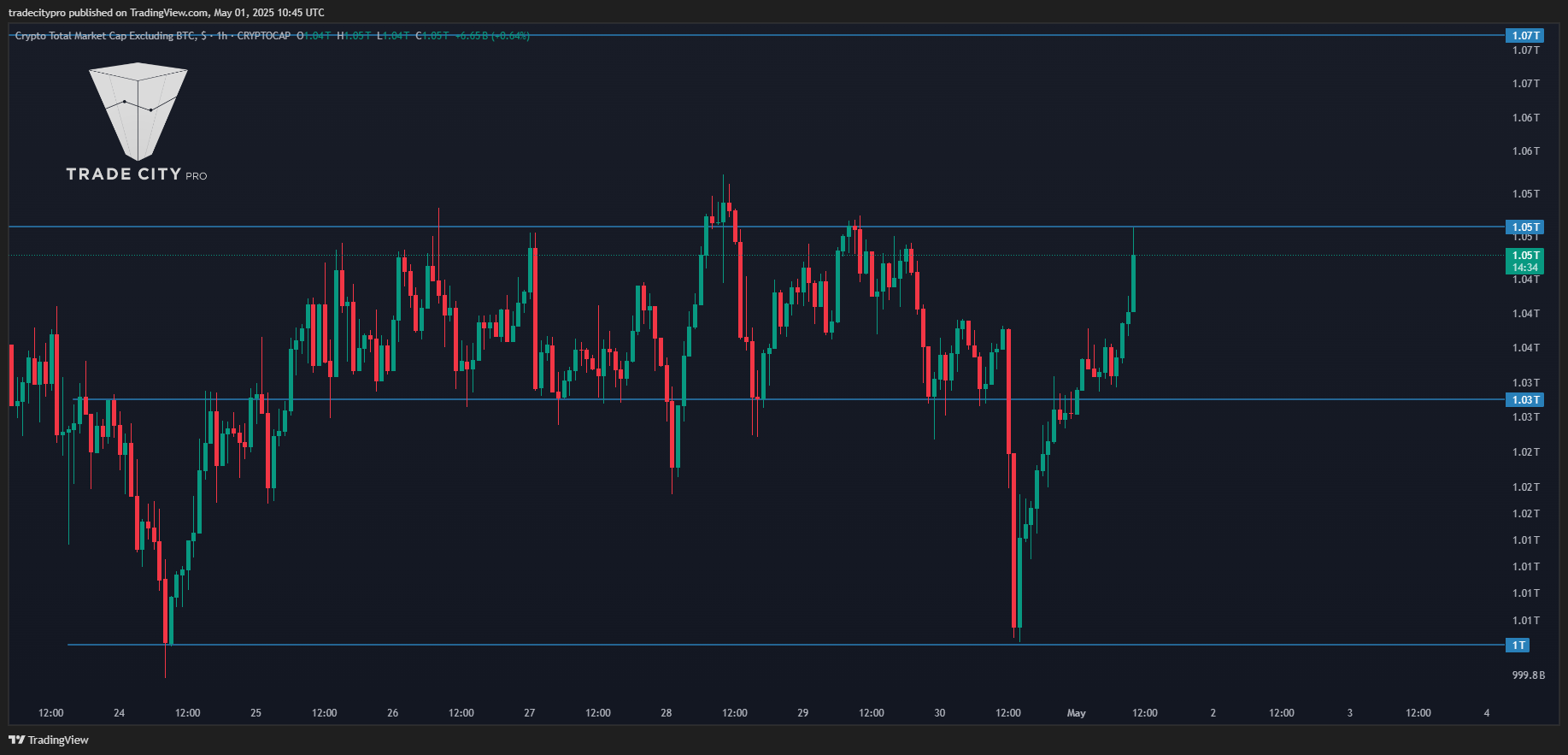Click the TradingView logo at the bottom

pos(49,740)
